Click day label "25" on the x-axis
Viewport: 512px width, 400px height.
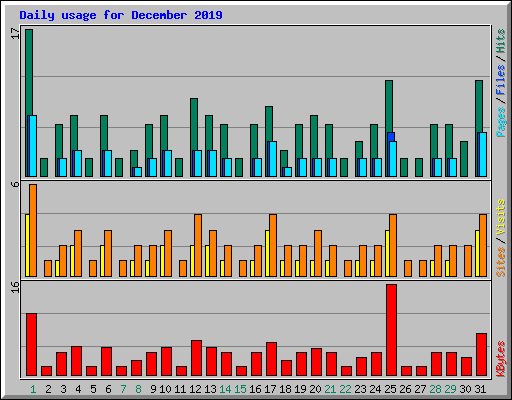point(390,389)
